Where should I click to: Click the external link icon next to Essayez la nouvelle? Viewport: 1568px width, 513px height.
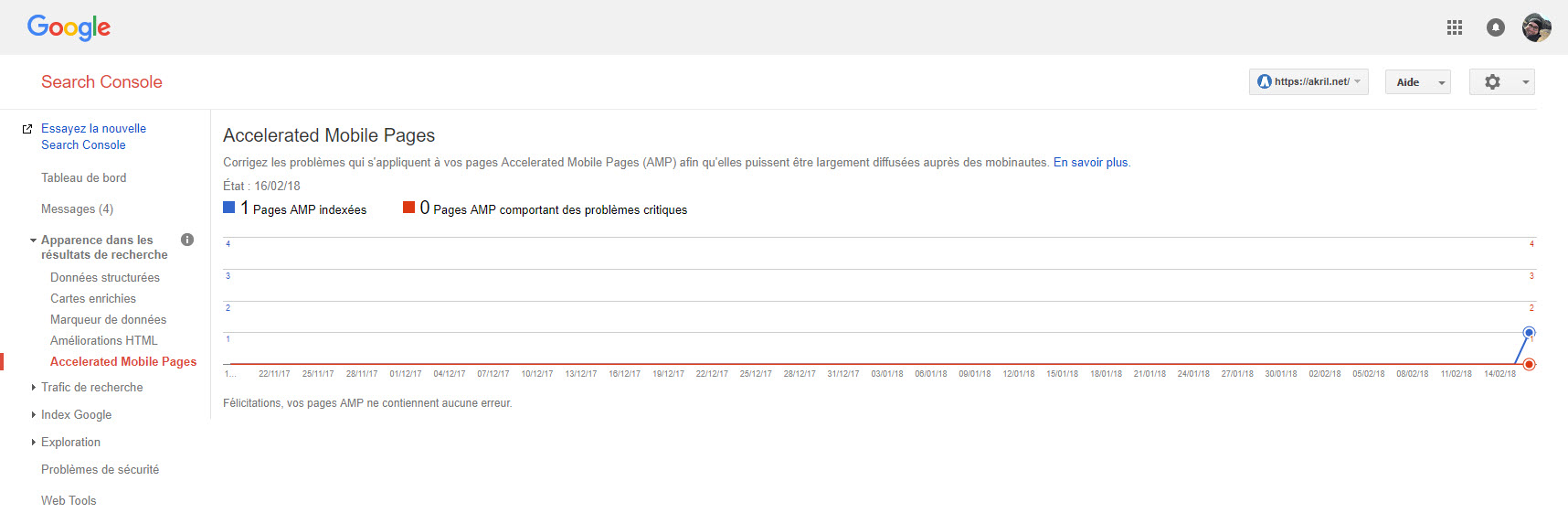click(x=27, y=129)
